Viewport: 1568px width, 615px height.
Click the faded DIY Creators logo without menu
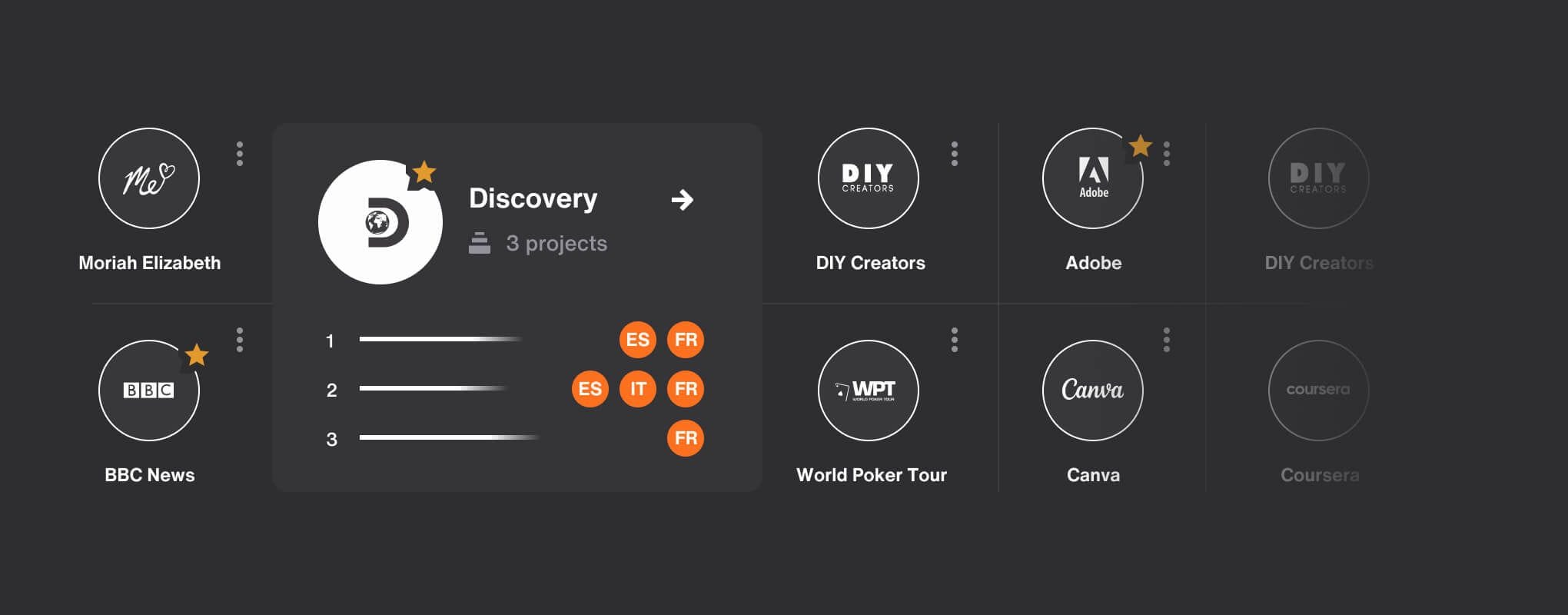click(1319, 178)
